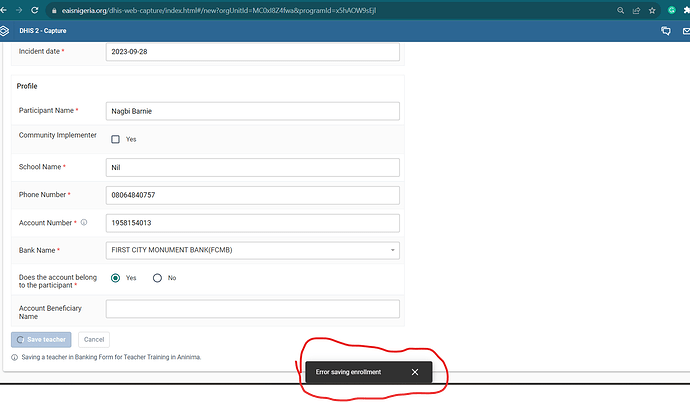The width and height of the screenshot is (690, 402).
Task: Select Yes for account belongs to participant
Action: (116, 278)
